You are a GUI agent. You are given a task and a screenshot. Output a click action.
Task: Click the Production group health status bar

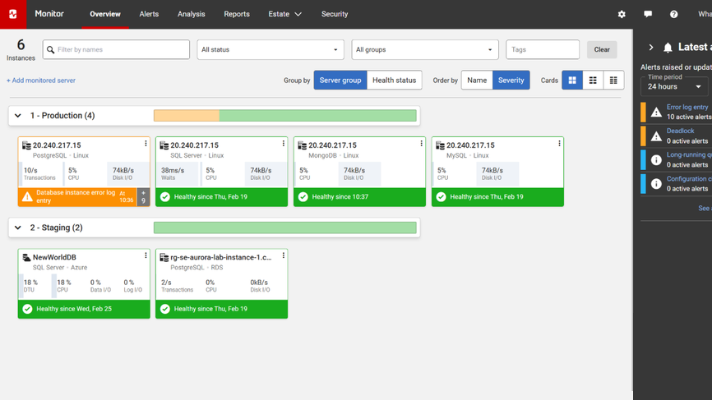tap(285, 116)
